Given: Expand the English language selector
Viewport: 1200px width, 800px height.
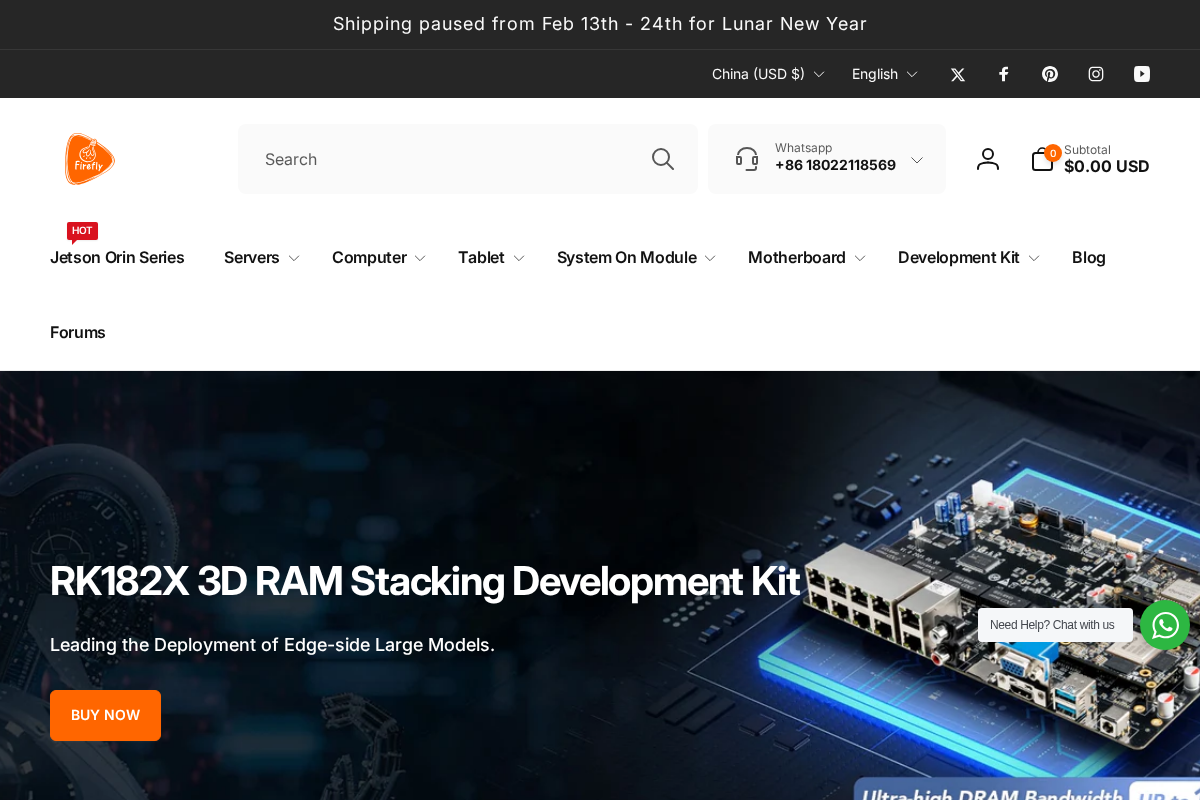Looking at the screenshot, I should point(884,74).
